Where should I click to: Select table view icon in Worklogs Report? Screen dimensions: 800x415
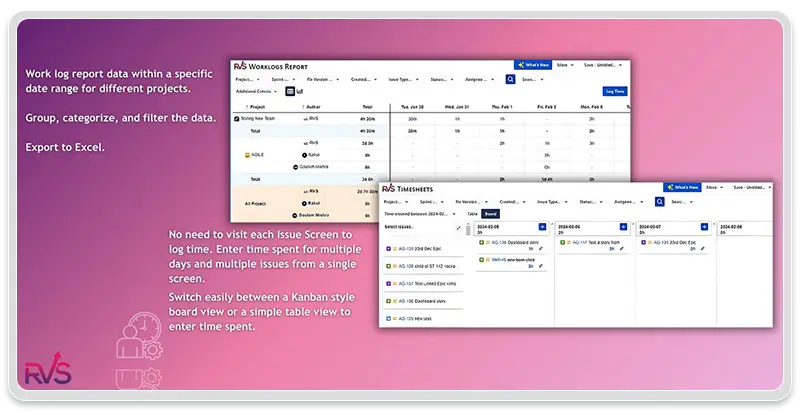pos(290,91)
